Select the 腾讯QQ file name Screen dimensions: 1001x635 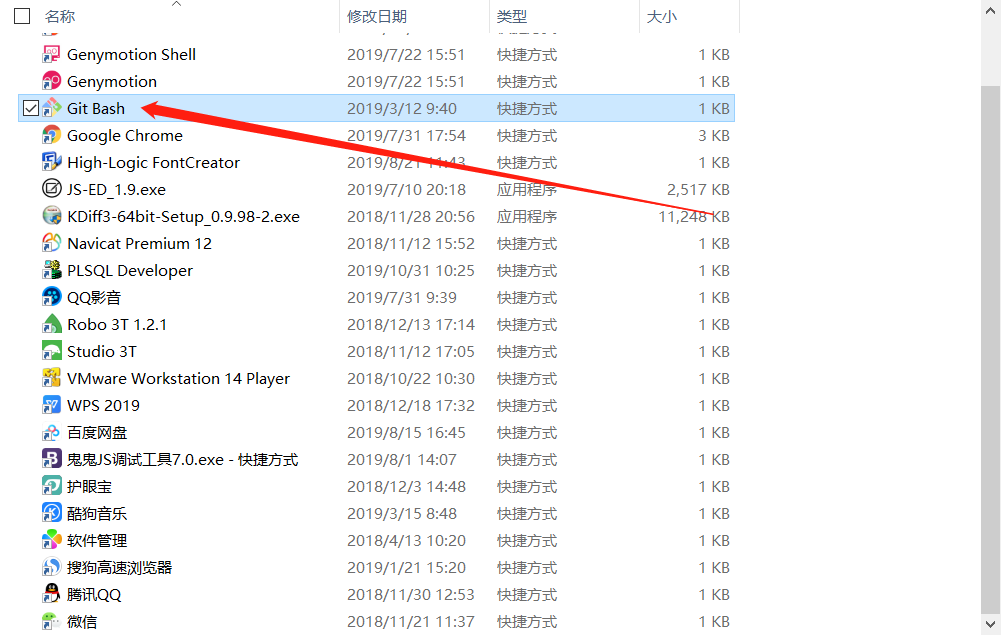pos(94,595)
